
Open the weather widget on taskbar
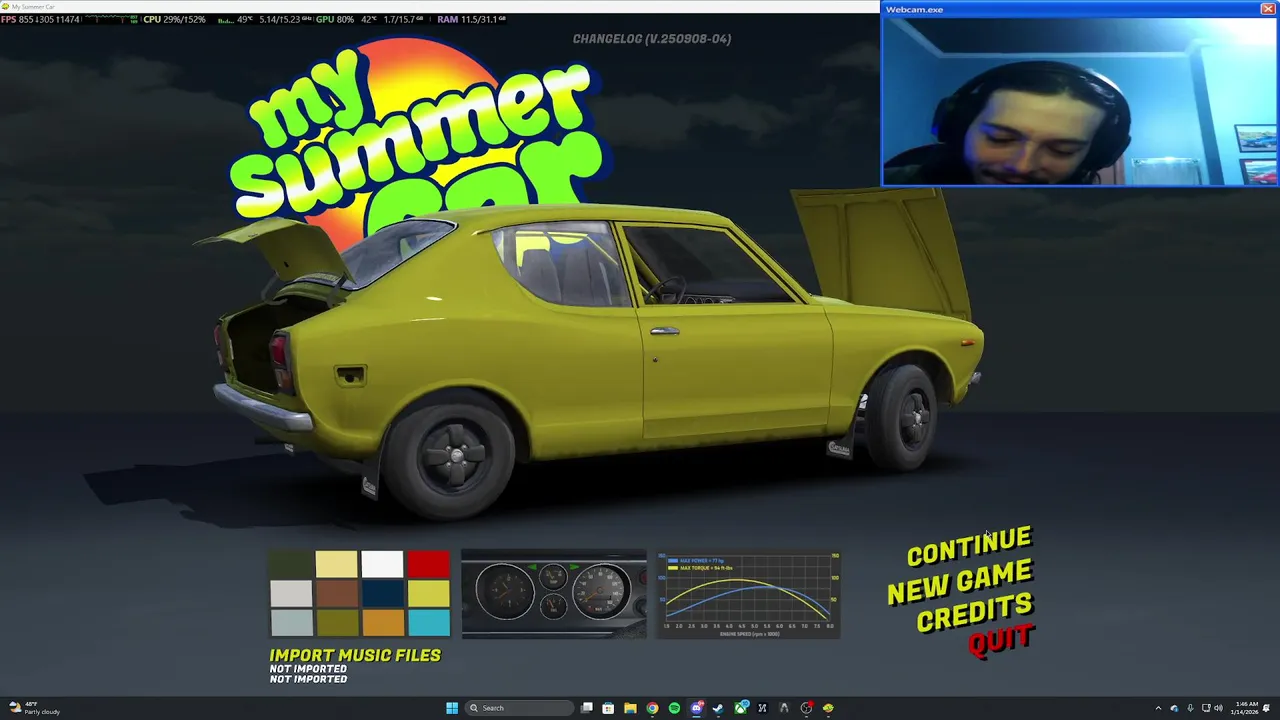point(35,708)
